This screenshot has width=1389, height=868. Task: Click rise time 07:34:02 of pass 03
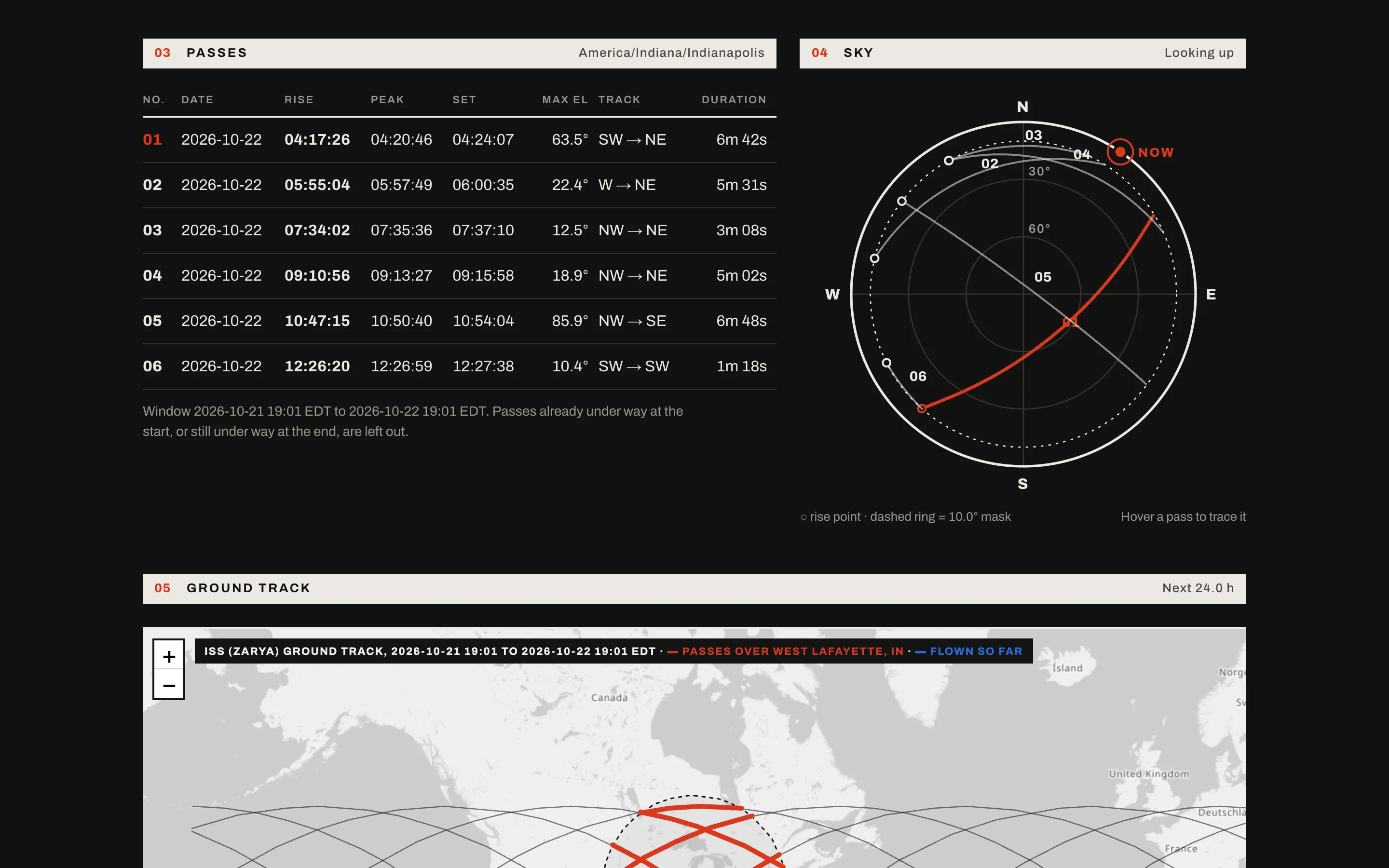pos(317,230)
